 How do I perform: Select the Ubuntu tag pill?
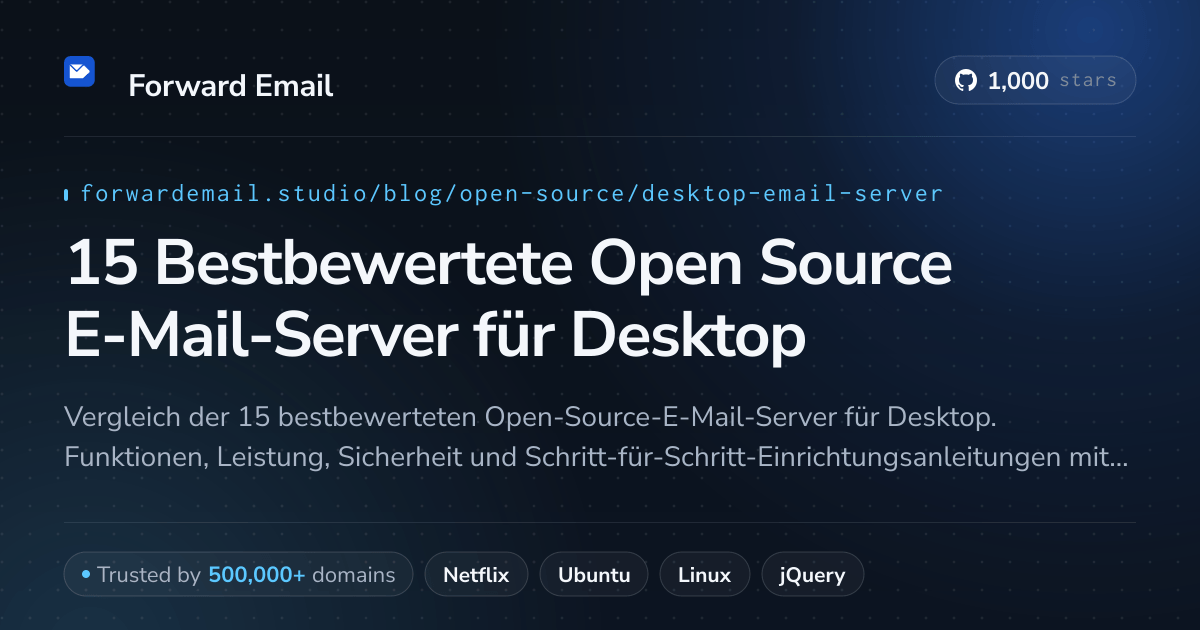[x=594, y=575]
